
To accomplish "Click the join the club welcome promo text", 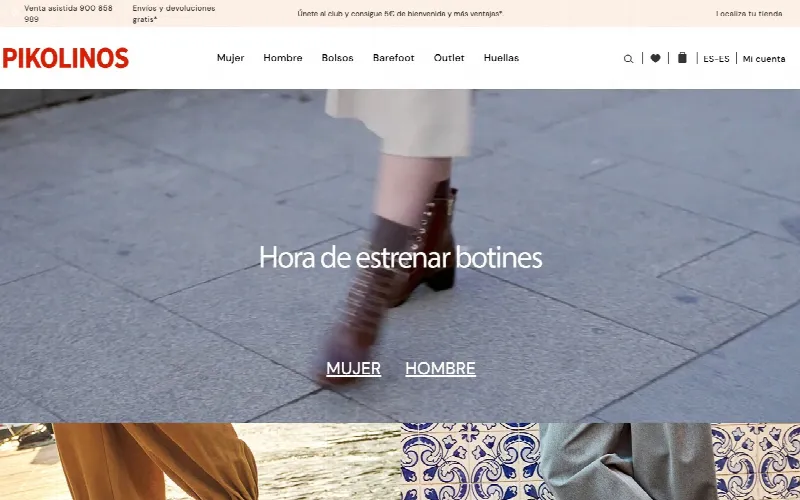I will [x=400, y=14].
